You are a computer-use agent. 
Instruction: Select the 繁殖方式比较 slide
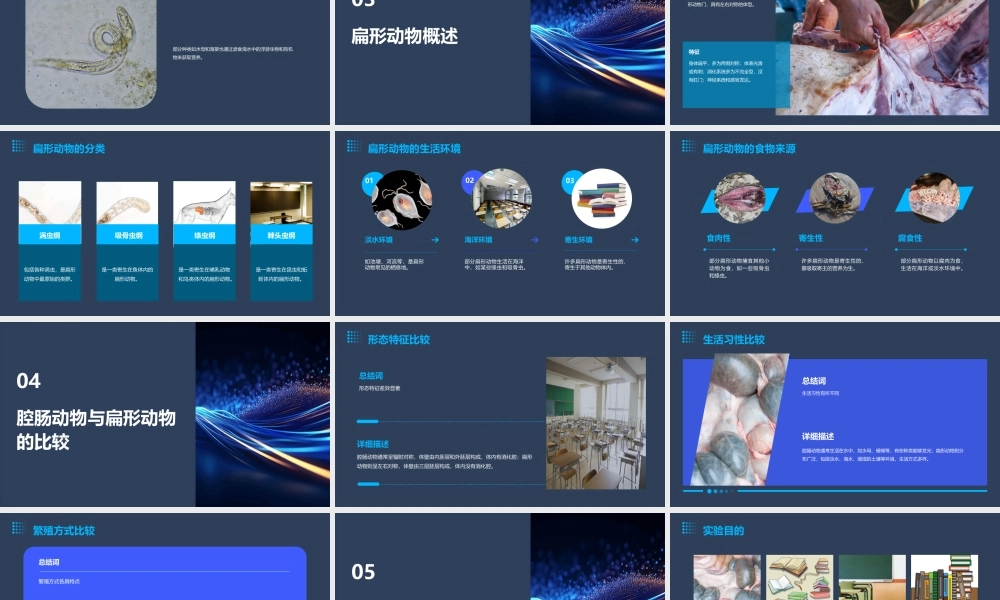point(165,557)
